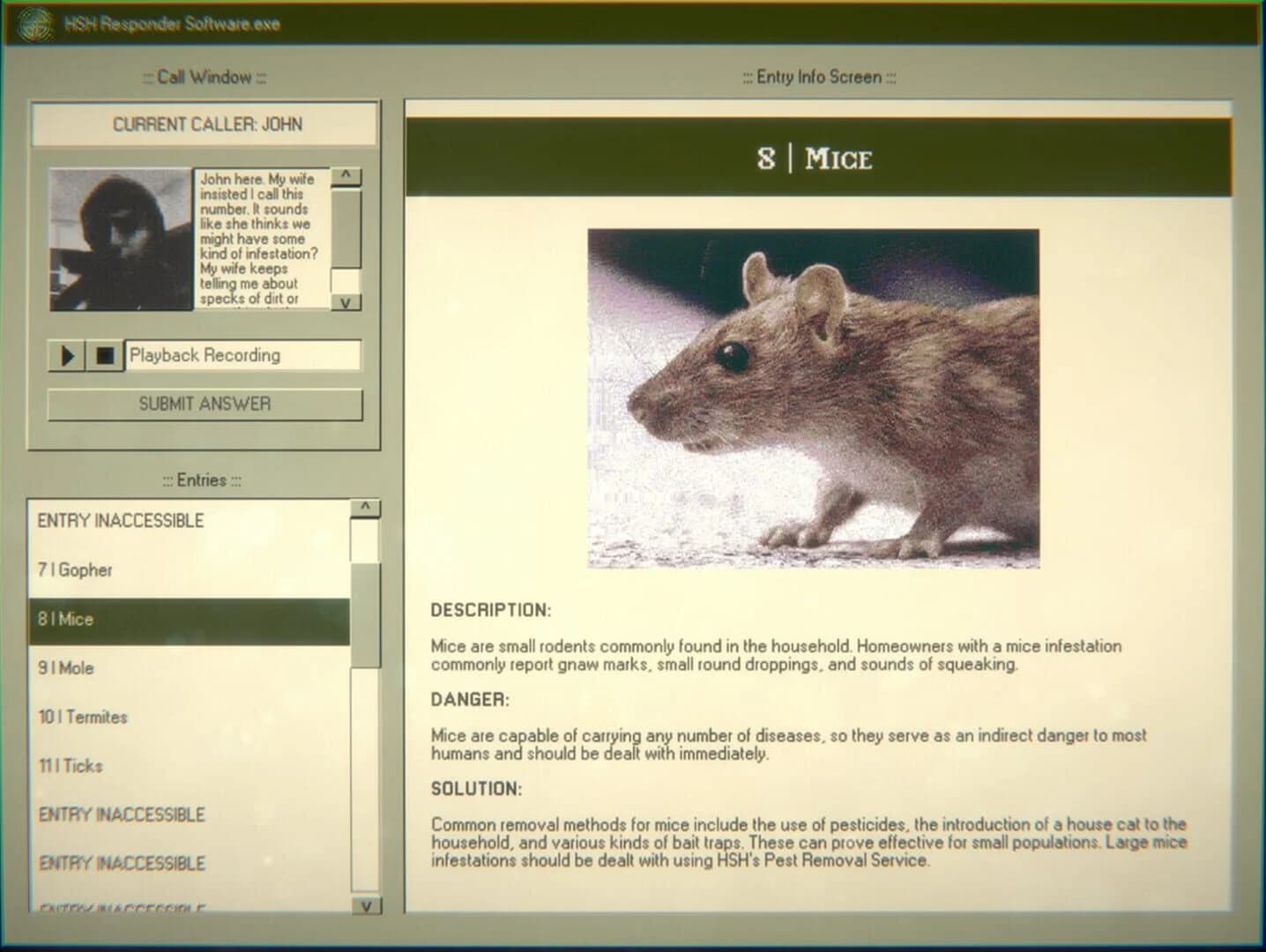Click the Submit Answer button
Viewport: 1266px width, 952px height.
pos(205,405)
